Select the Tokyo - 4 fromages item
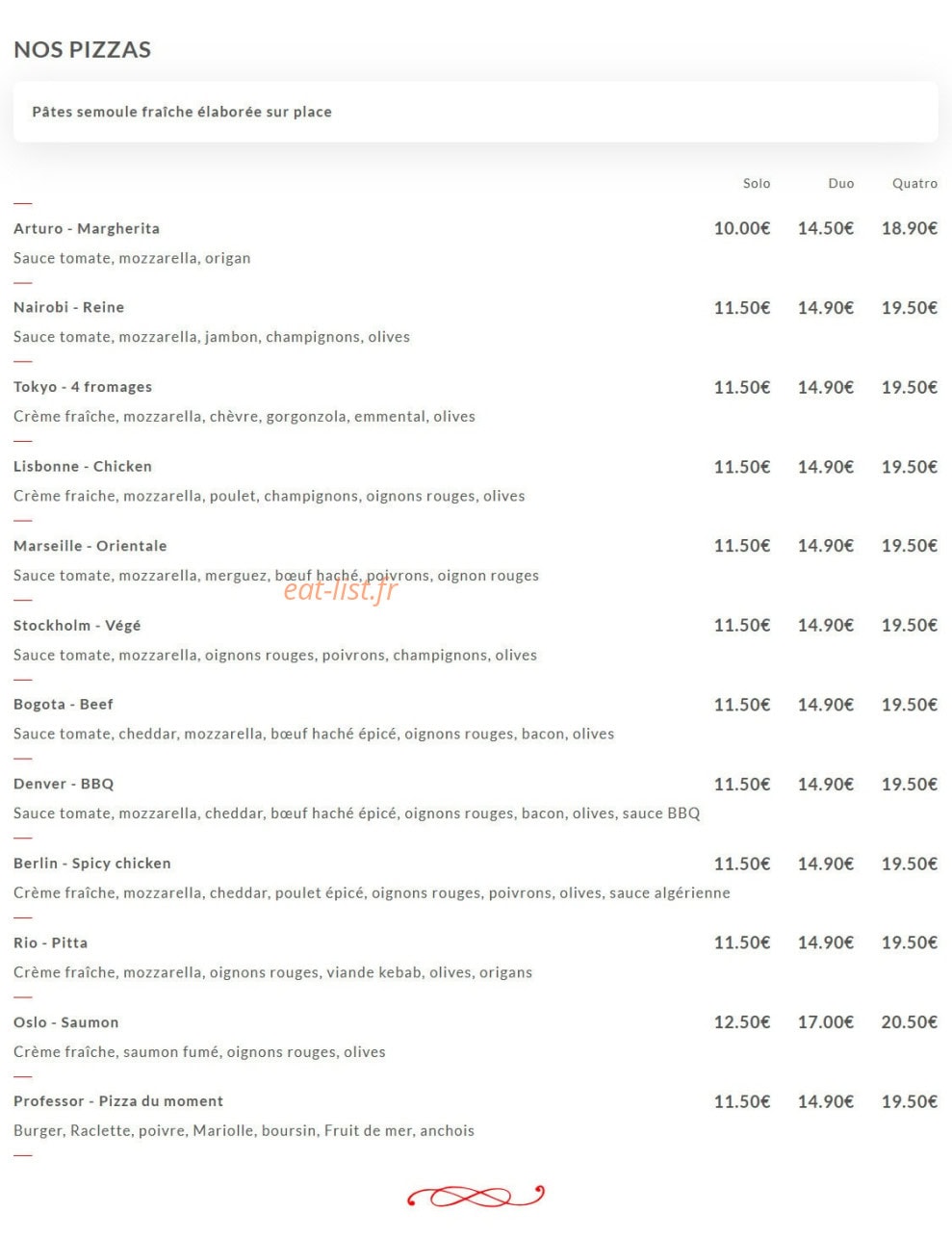The width and height of the screenshot is (952, 1239). pyautogui.click(x=83, y=387)
